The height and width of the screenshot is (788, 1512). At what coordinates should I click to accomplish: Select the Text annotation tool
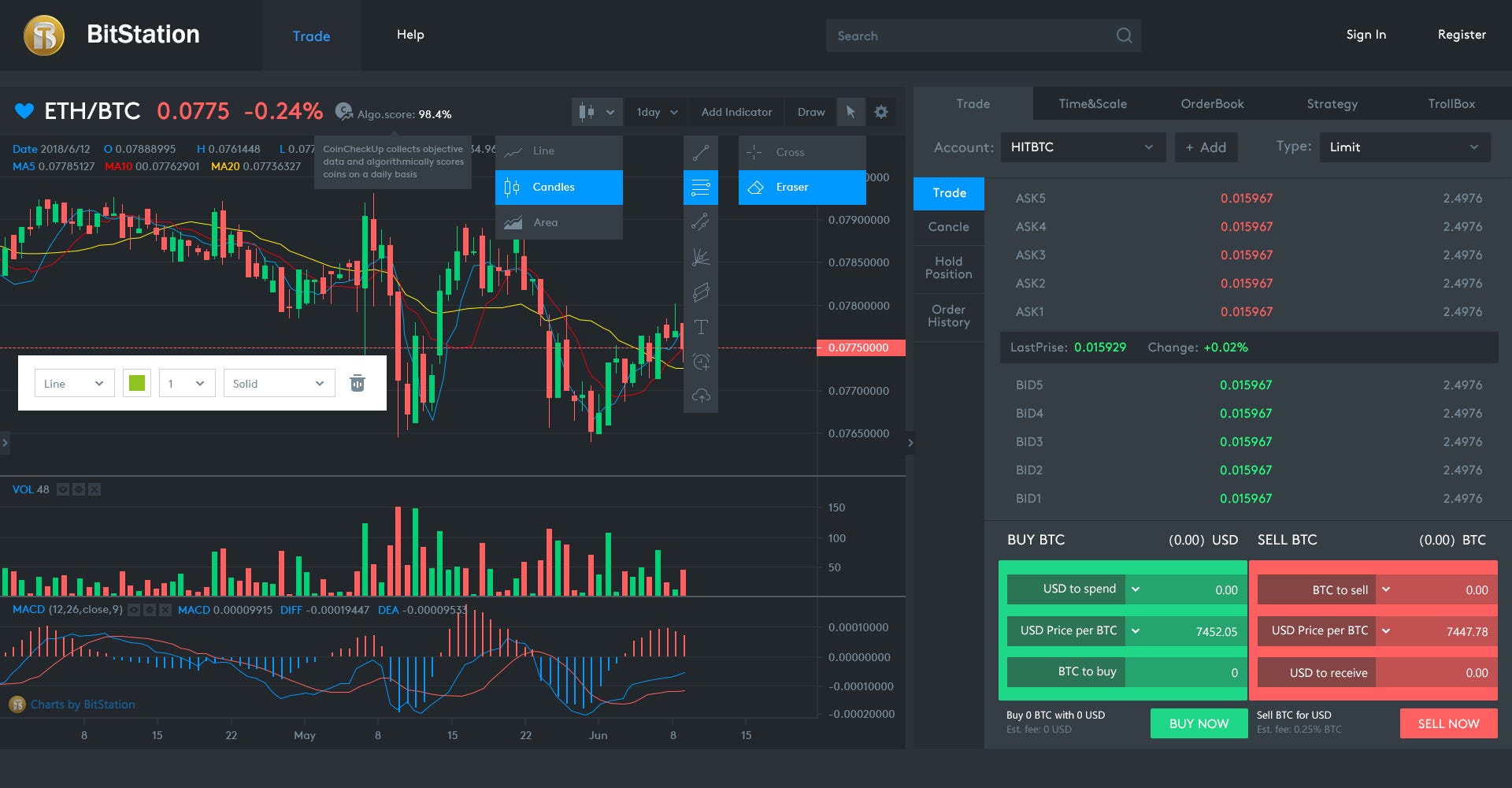click(701, 326)
